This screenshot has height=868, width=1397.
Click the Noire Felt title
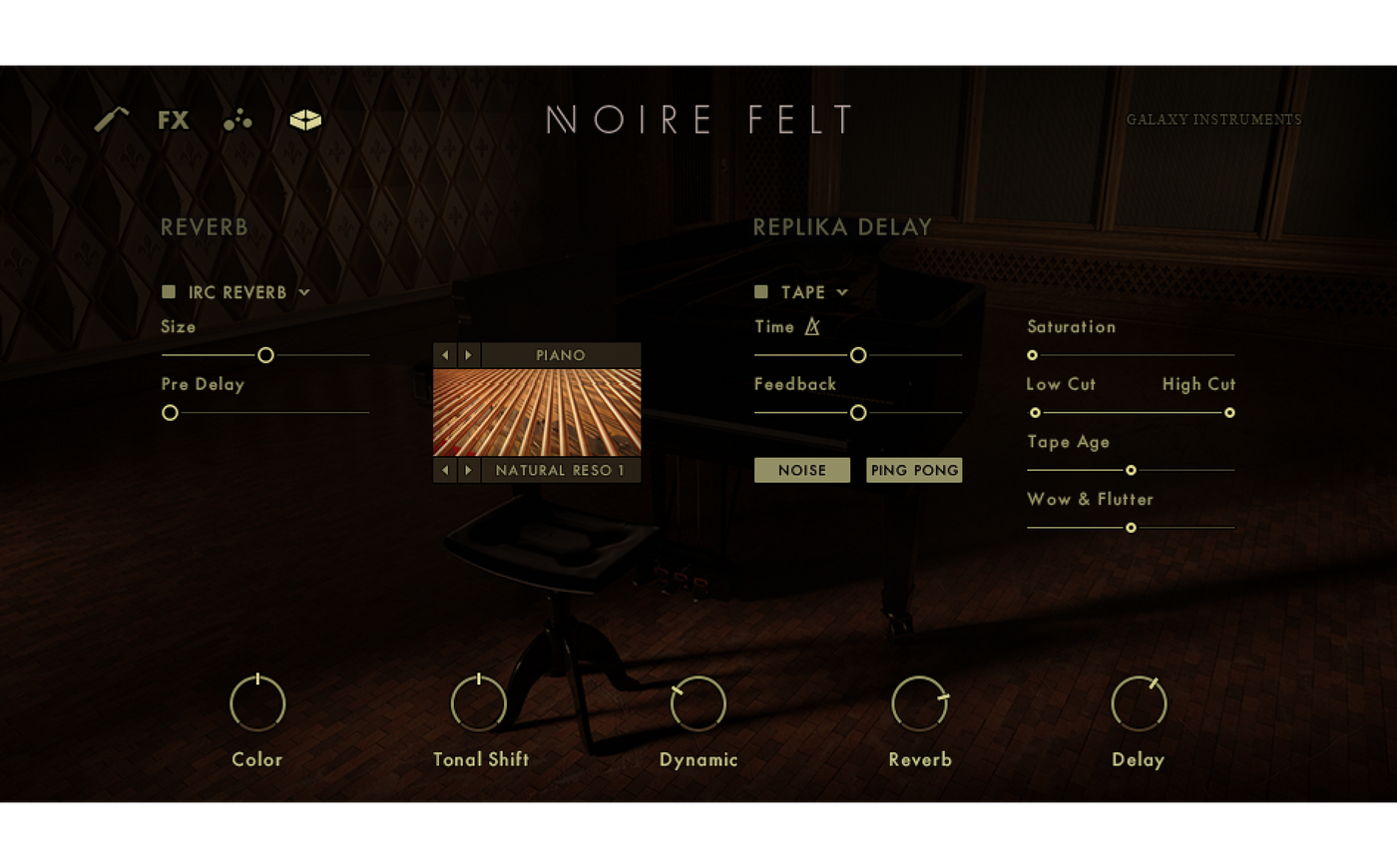coord(699,120)
